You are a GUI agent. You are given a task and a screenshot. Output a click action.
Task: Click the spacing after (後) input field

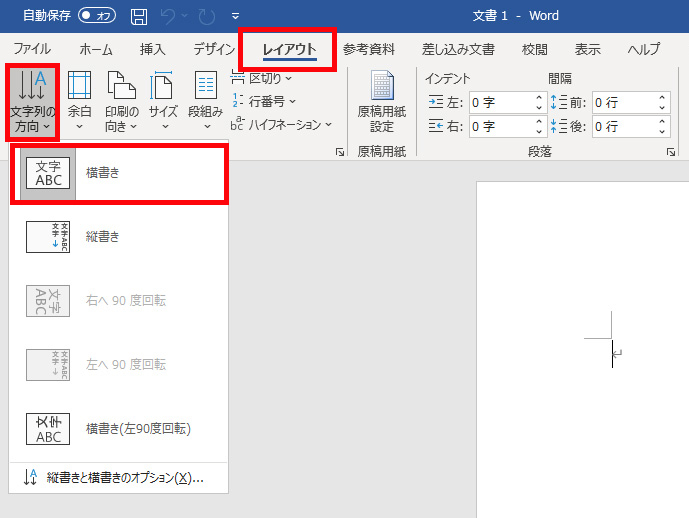click(x=624, y=127)
